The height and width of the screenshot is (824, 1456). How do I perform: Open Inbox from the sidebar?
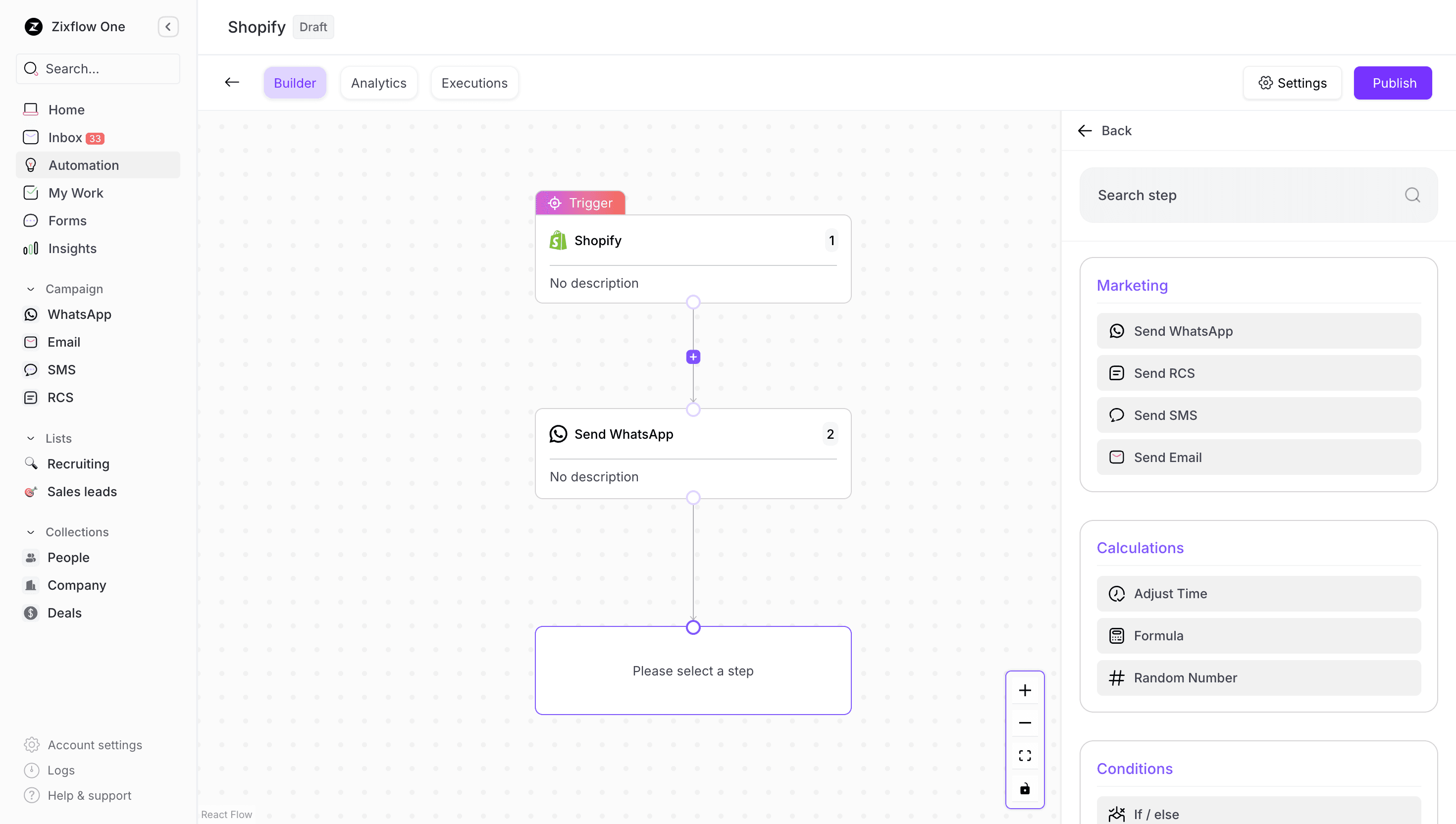[65, 138]
